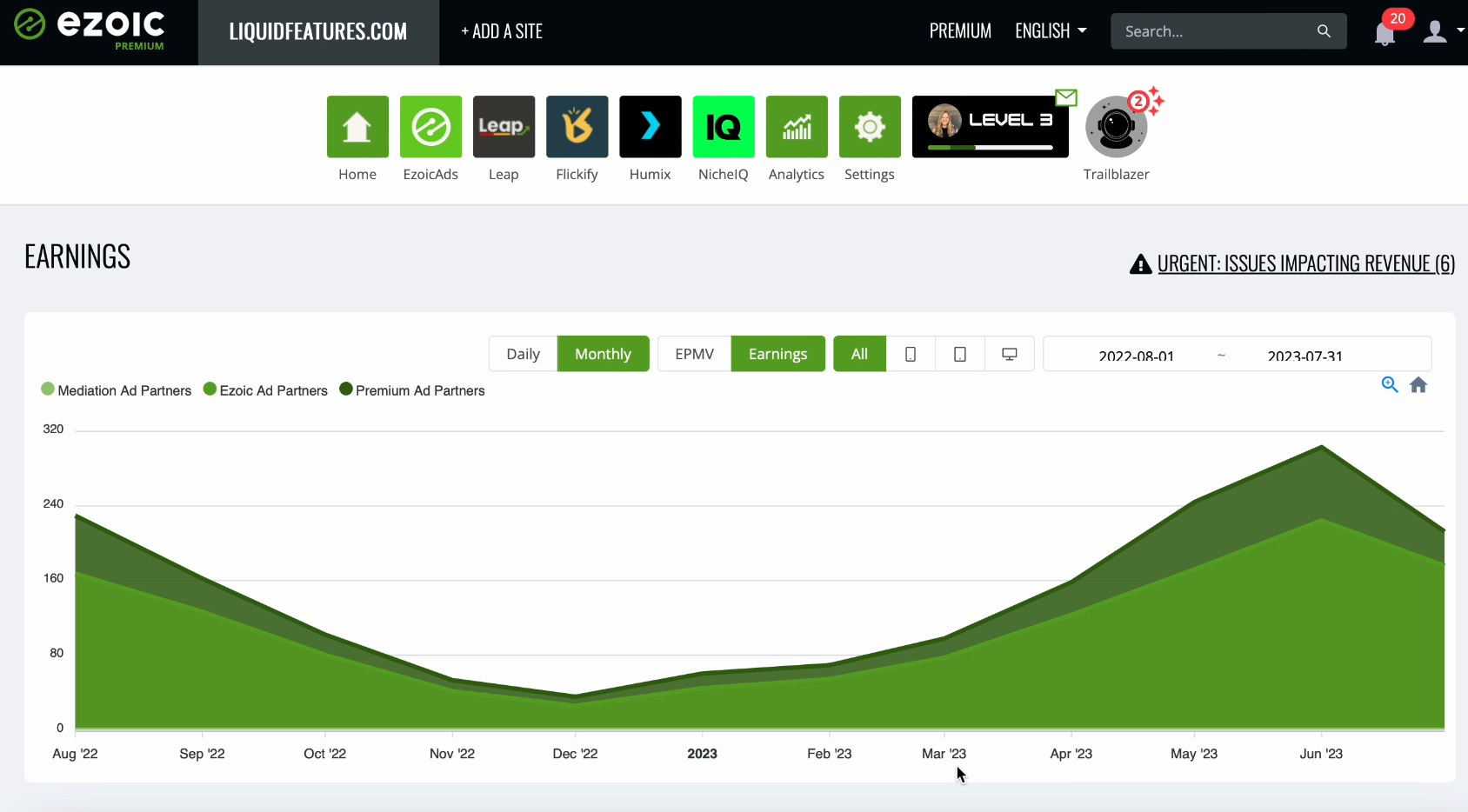Toggle Mediation Ad Partners legend series

click(x=116, y=390)
